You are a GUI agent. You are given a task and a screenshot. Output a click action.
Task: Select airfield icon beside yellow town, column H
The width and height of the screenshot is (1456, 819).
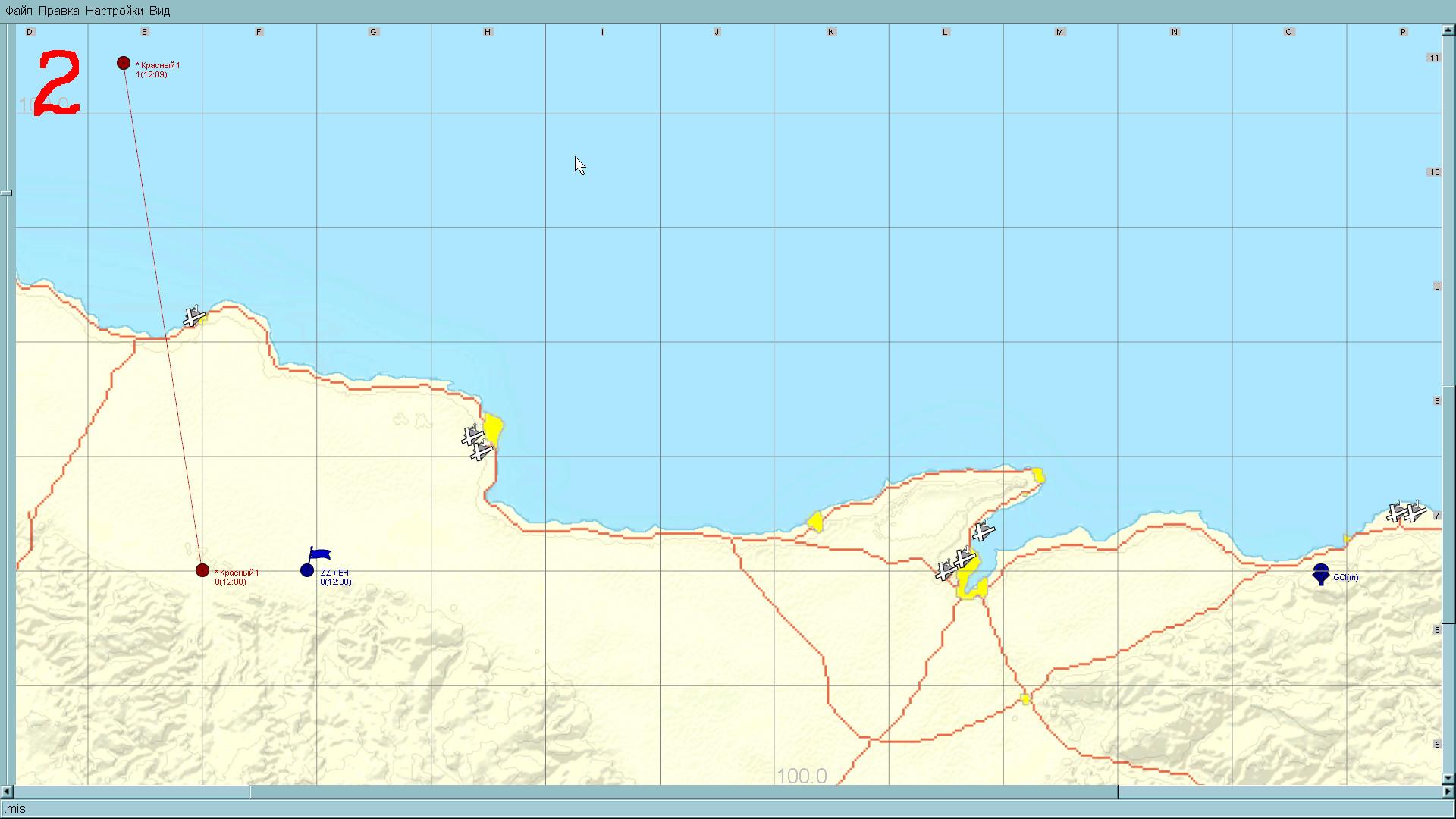(x=475, y=443)
